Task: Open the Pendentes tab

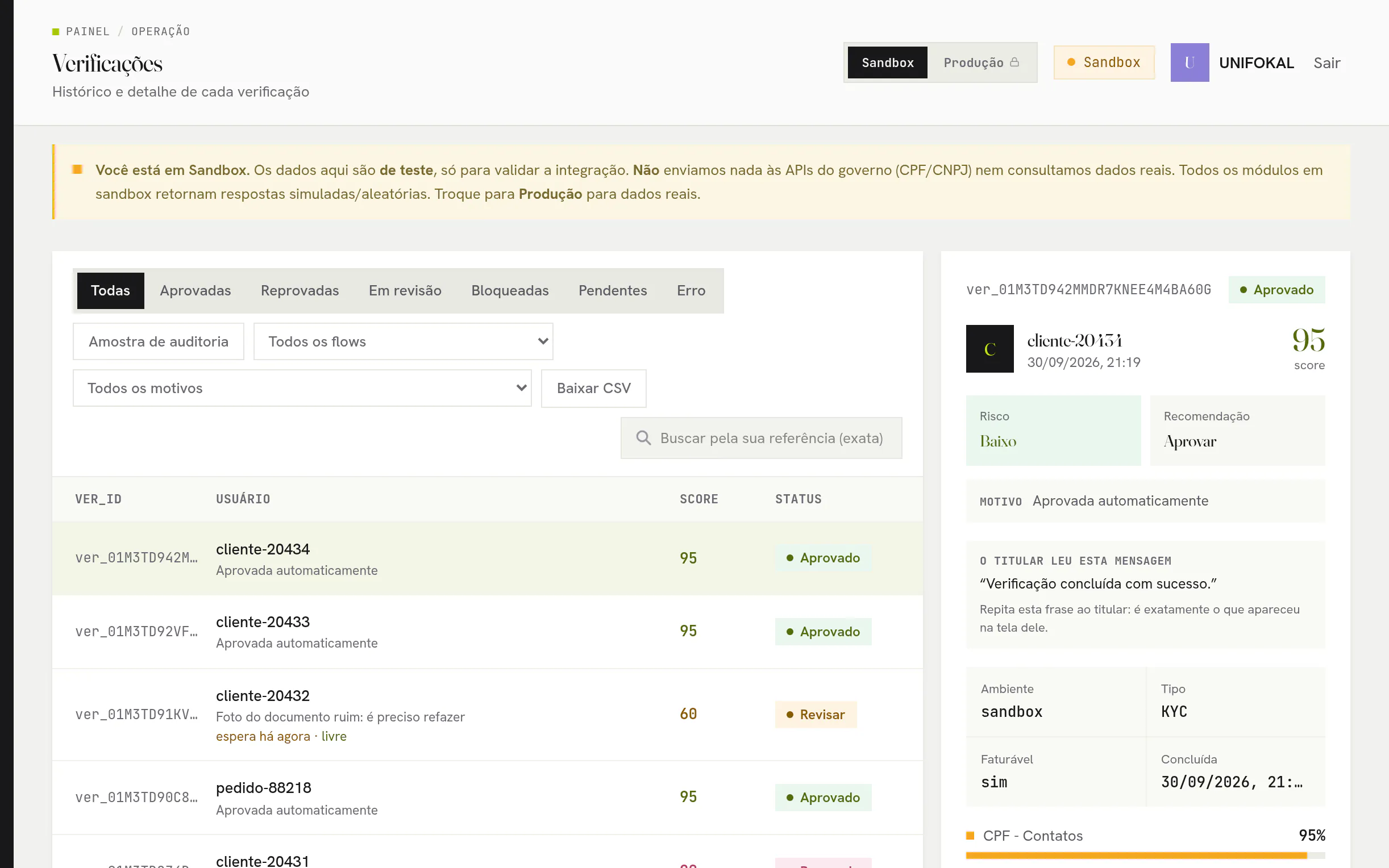Action: click(613, 290)
